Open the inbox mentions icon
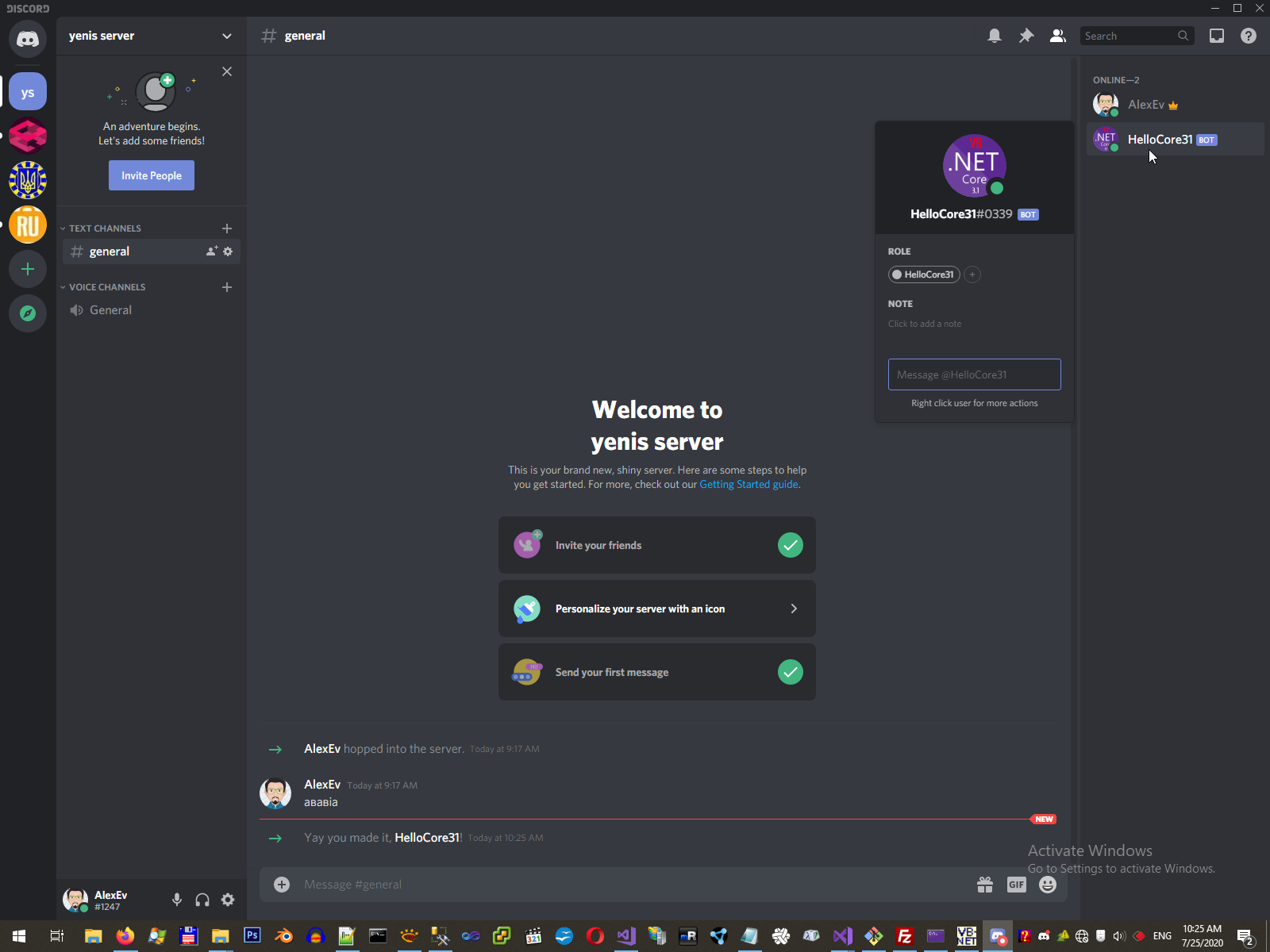This screenshot has height=952, width=1270. point(1217,36)
